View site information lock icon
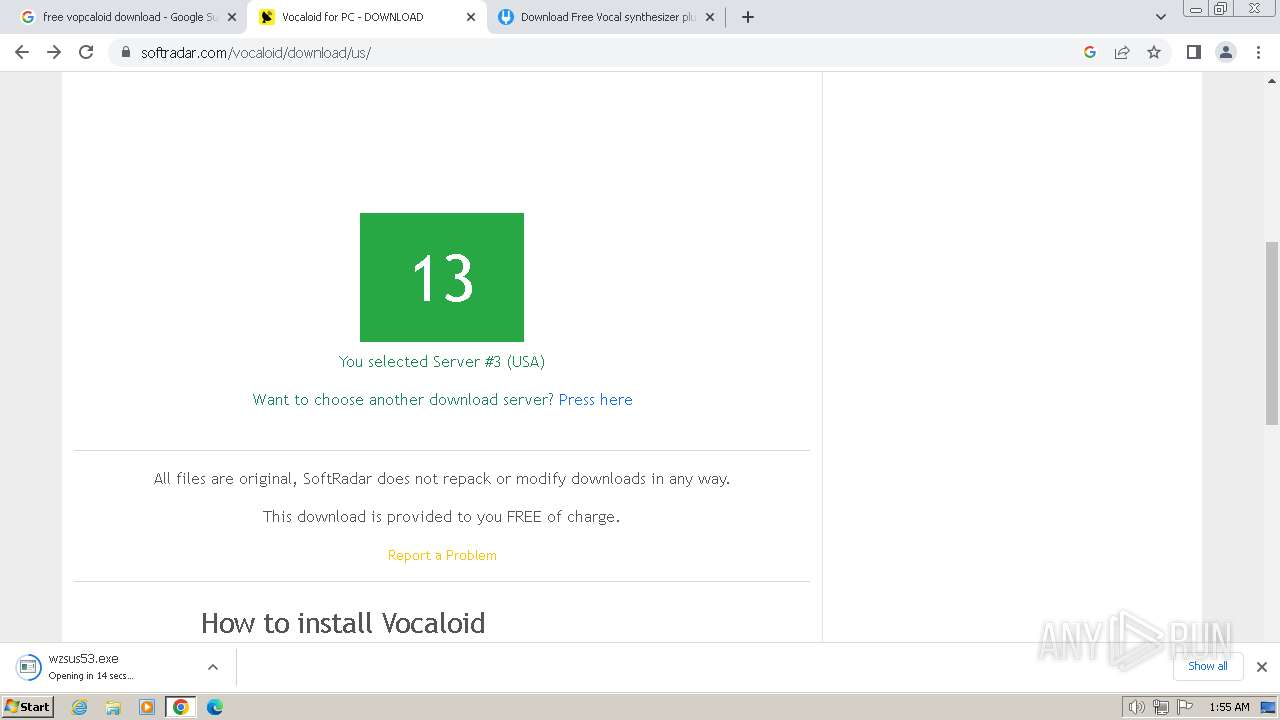Image resolution: width=1280 pixels, height=720 pixels. [x=126, y=53]
